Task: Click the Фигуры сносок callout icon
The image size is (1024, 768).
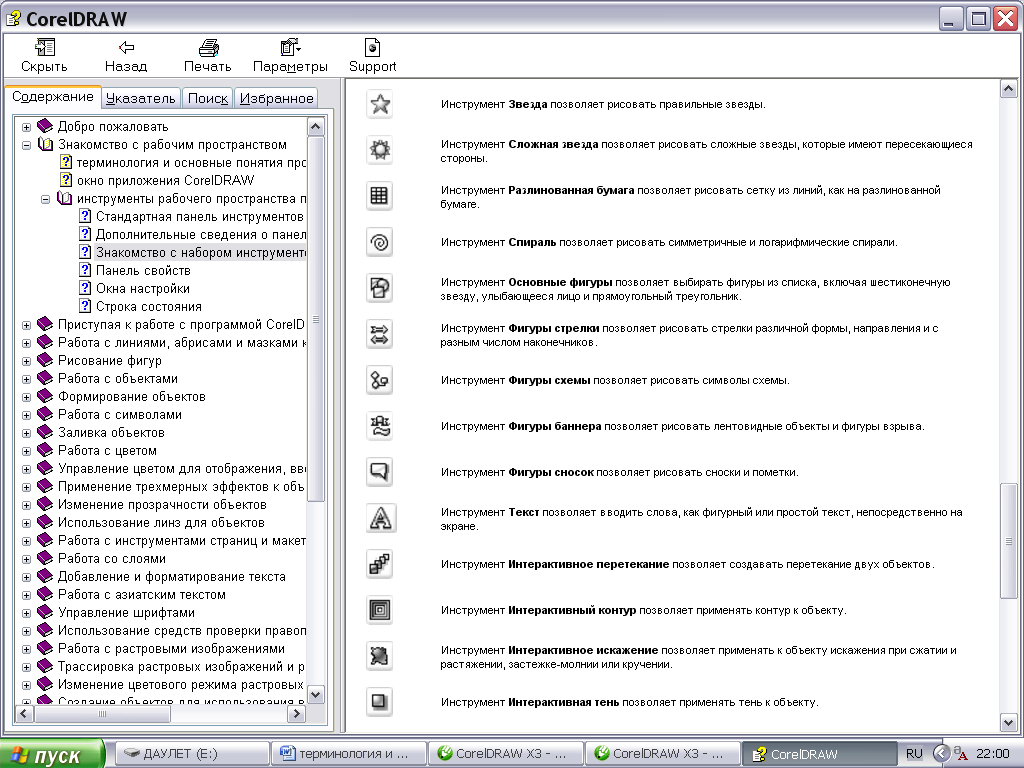Action: (379, 472)
